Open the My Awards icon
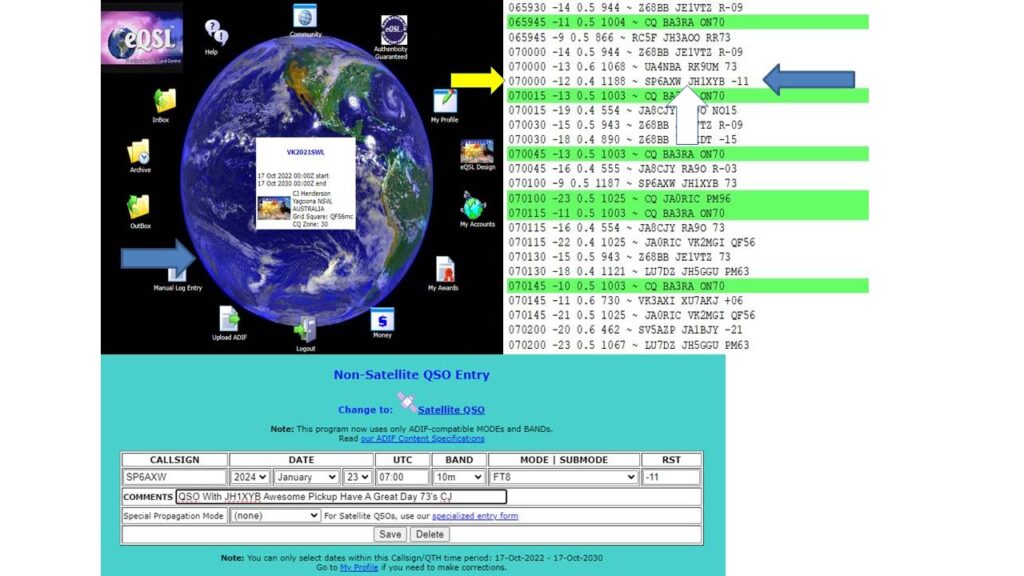 click(445, 270)
